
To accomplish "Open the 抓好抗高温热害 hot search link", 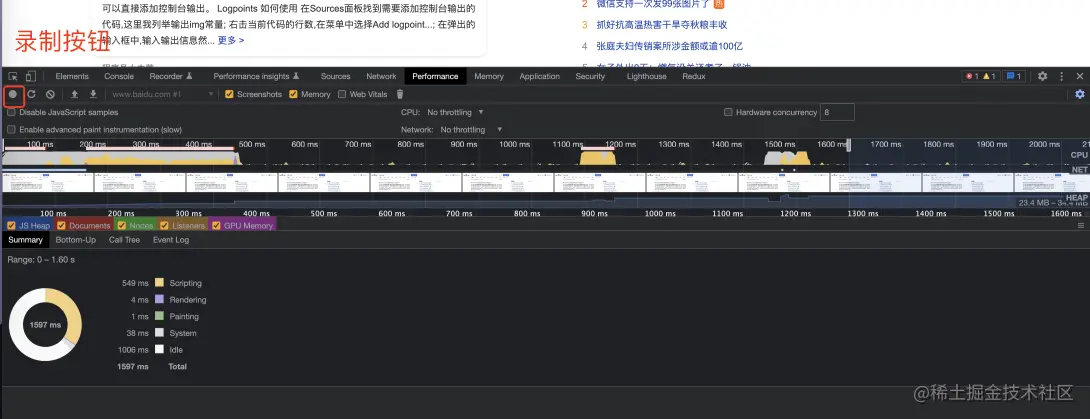I will [x=662, y=25].
